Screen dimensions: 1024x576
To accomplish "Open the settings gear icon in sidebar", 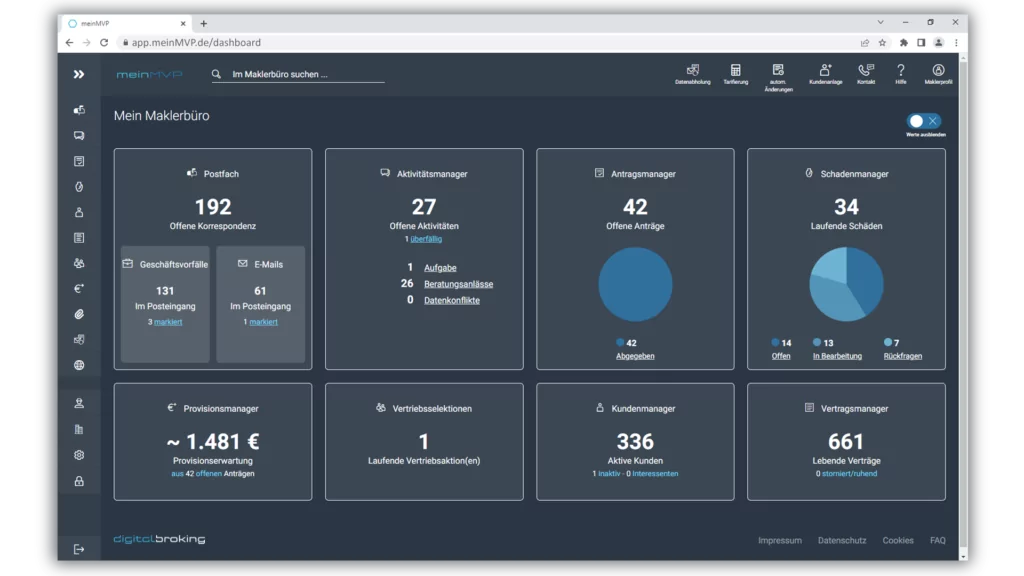I will click(x=79, y=455).
